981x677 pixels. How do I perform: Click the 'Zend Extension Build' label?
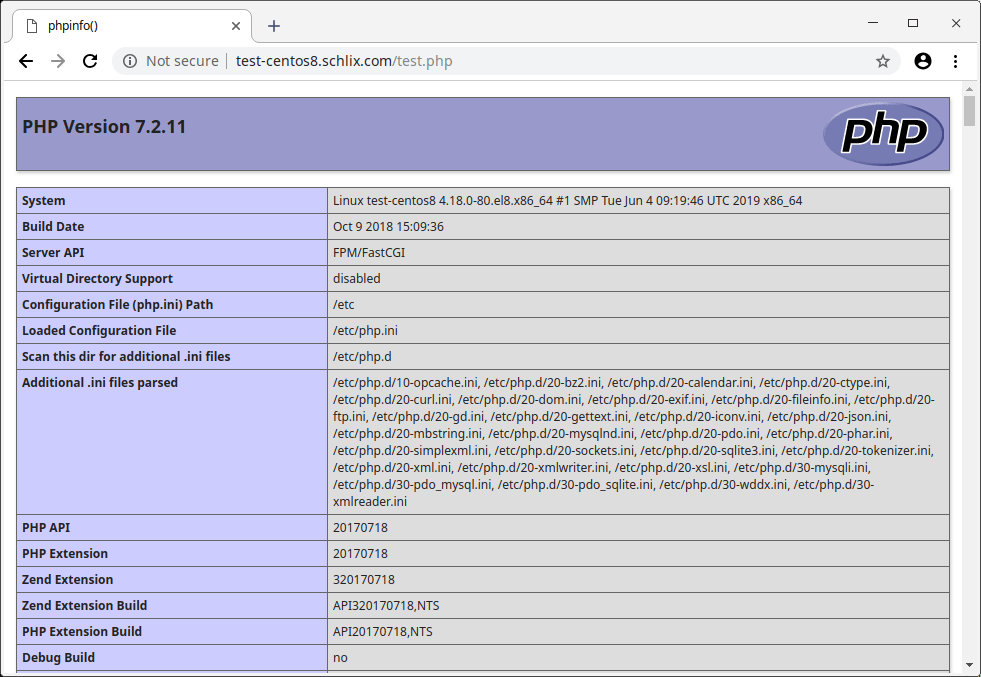84,605
